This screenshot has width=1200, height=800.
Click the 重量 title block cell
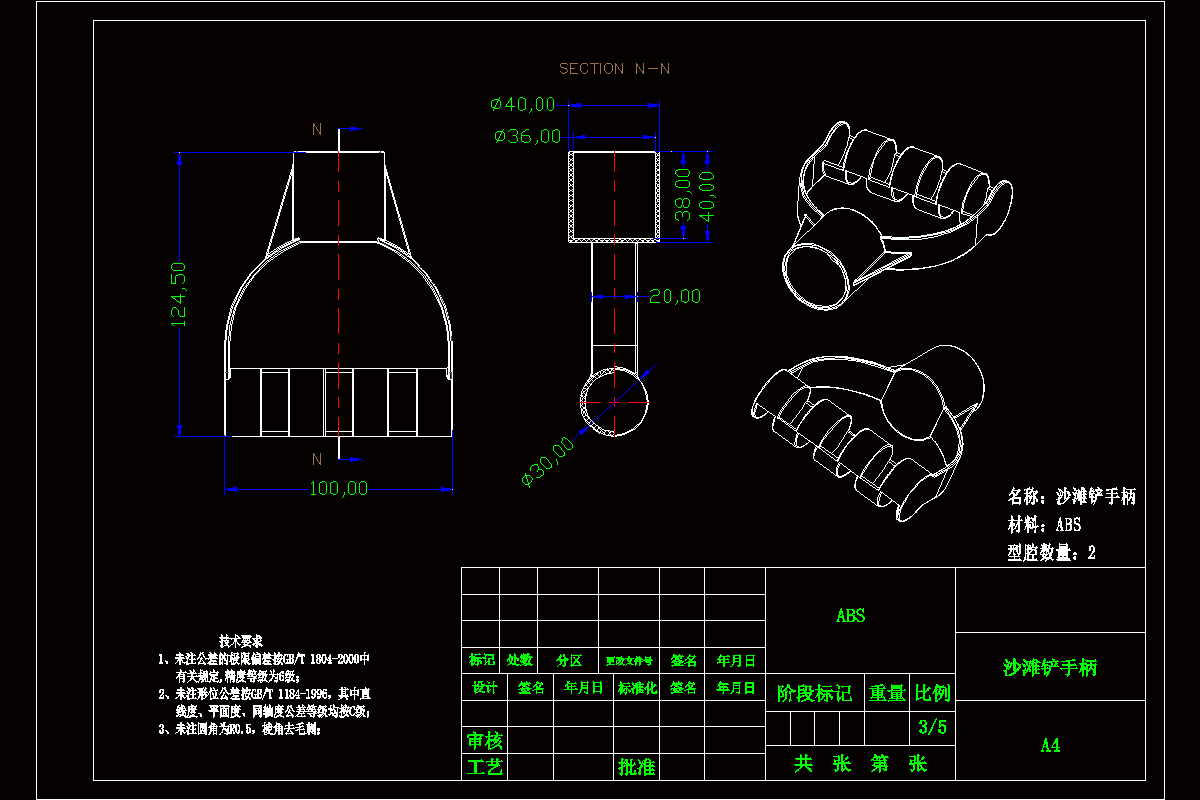coord(887,693)
